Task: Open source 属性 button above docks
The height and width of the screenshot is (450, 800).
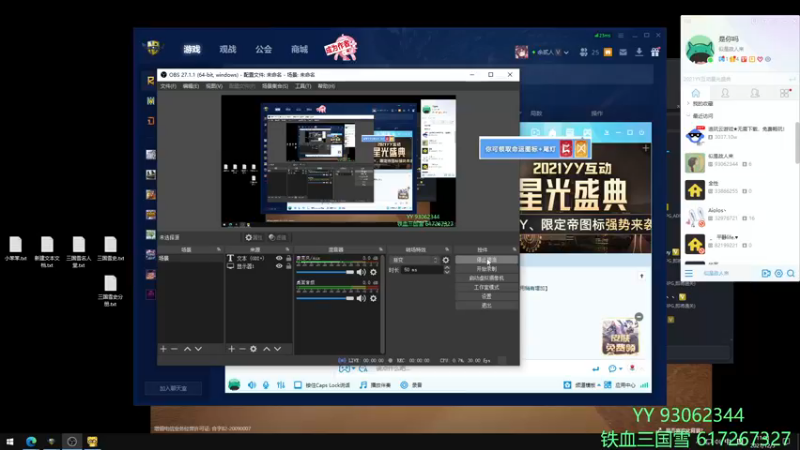Action: [254, 237]
